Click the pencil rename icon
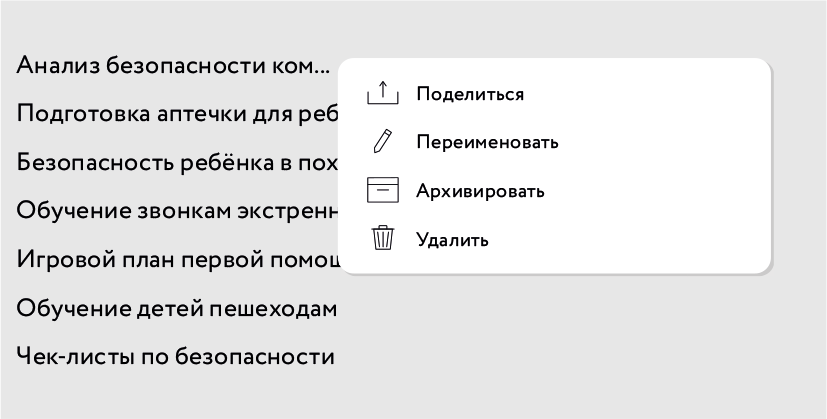 [x=382, y=142]
